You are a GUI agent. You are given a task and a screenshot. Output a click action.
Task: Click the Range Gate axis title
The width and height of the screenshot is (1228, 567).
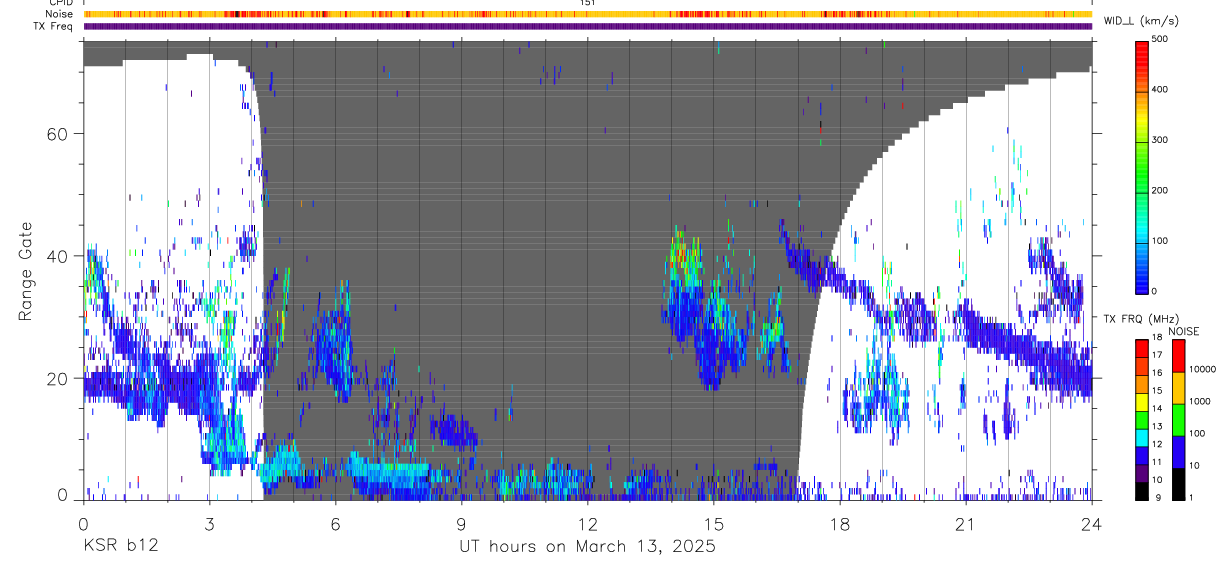click(26, 272)
